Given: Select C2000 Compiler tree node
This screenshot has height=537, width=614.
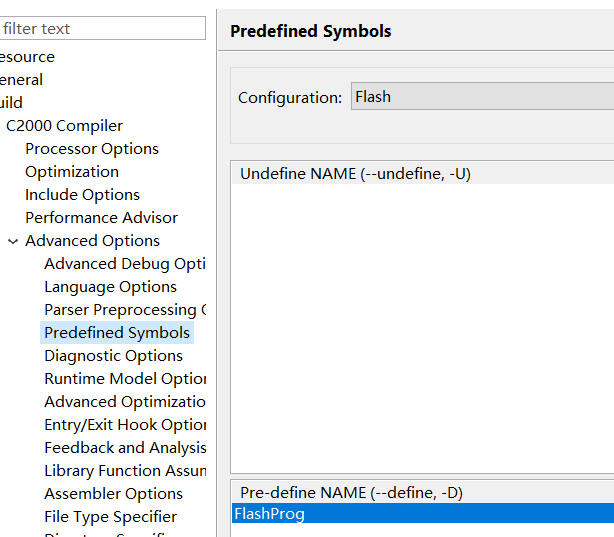Looking at the screenshot, I should 64,126.
